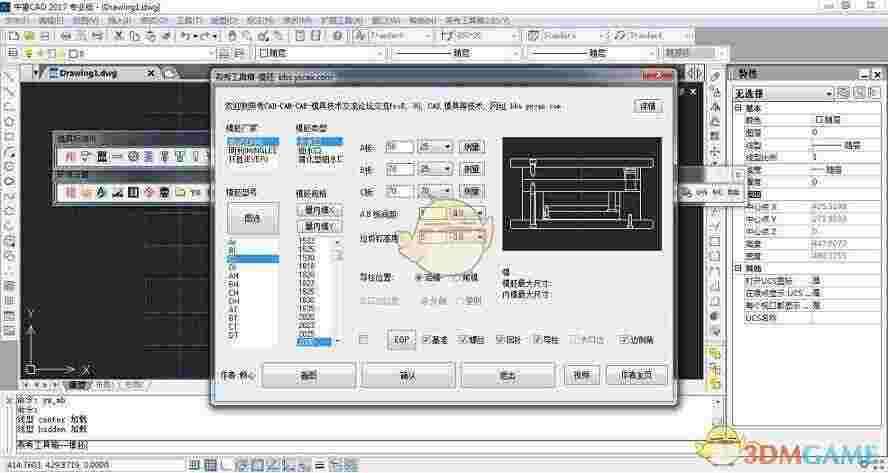Click the 退出 button in dialog

click(507, 375)
